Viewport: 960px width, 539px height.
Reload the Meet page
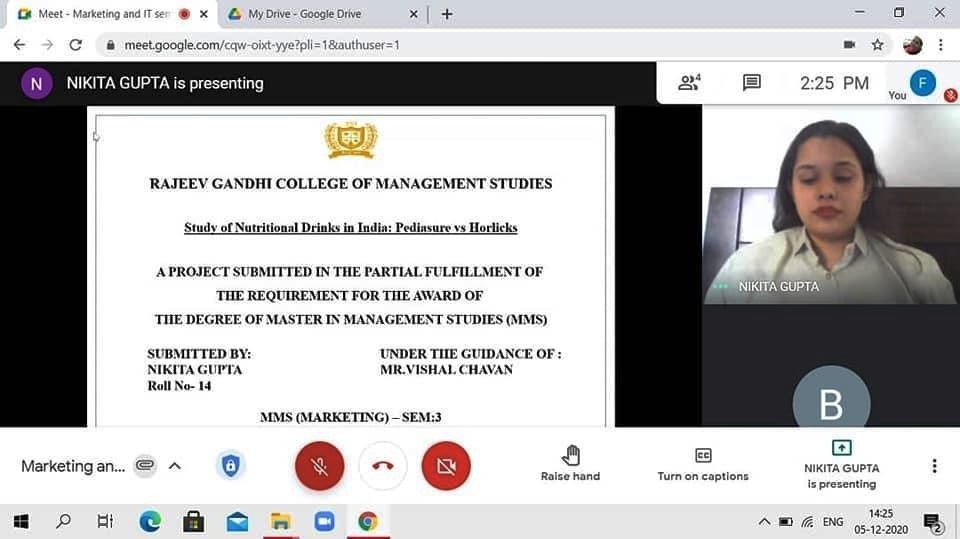tap(75, 45)
